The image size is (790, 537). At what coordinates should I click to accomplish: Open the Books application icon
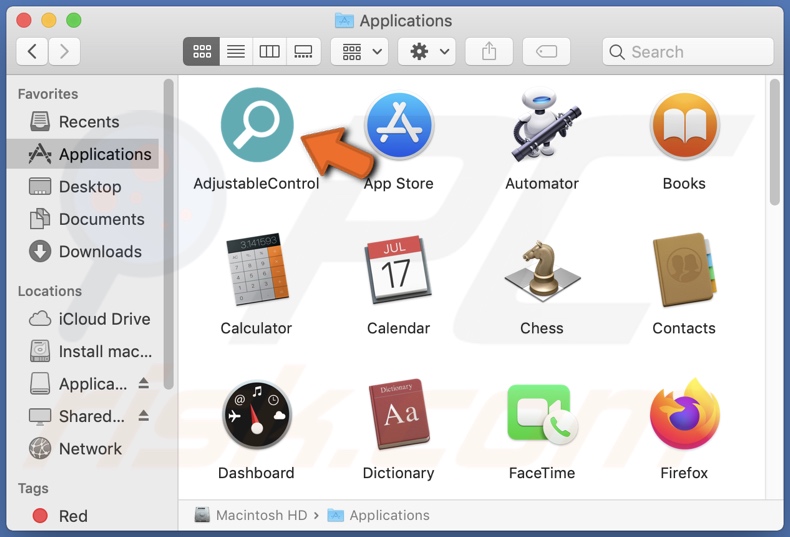[x=684, y=125]
